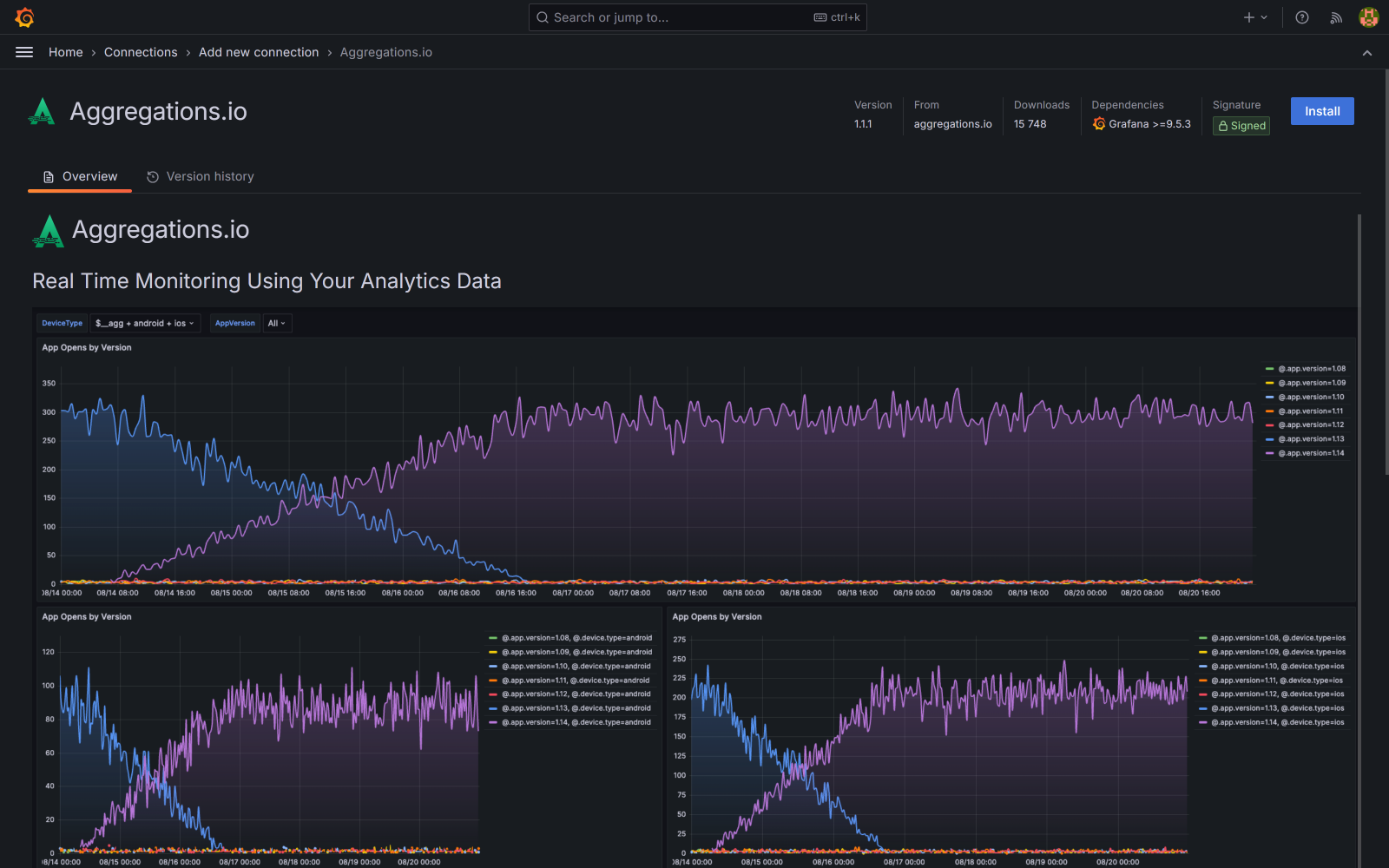Click the Signed signature badge

(1241, 126)
